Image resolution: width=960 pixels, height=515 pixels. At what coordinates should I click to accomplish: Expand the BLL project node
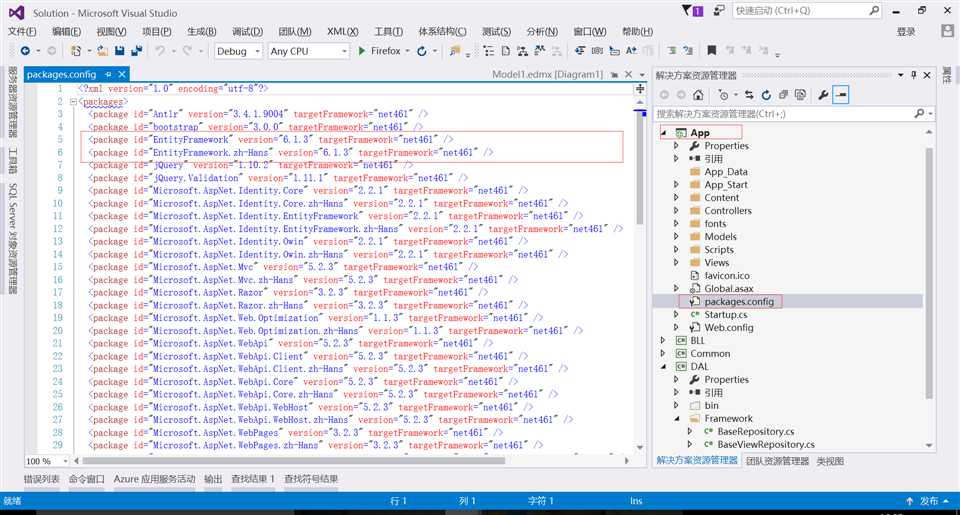coord(663,340)
